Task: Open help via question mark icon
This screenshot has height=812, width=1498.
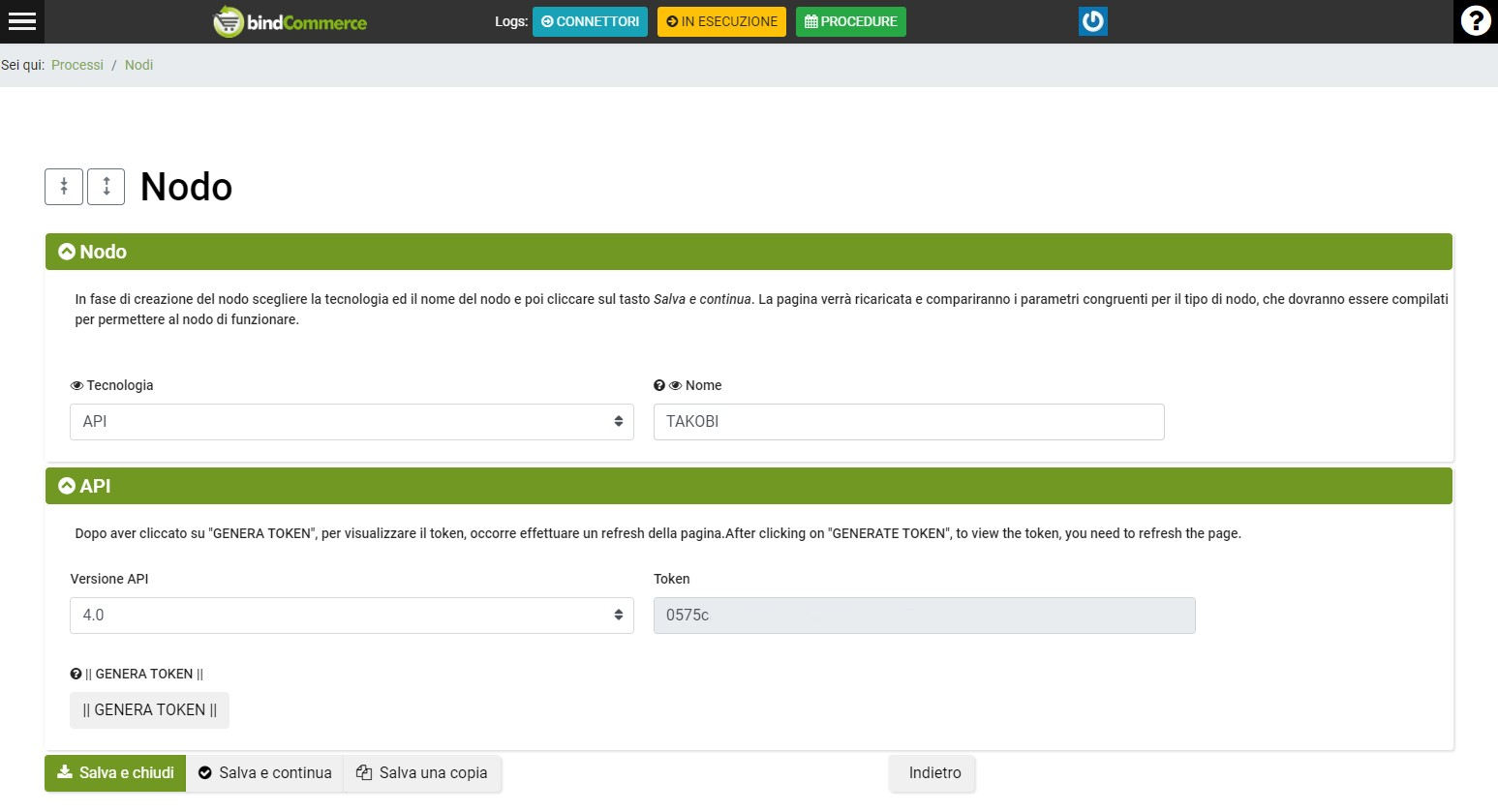Action: [x=1475, y=21]
